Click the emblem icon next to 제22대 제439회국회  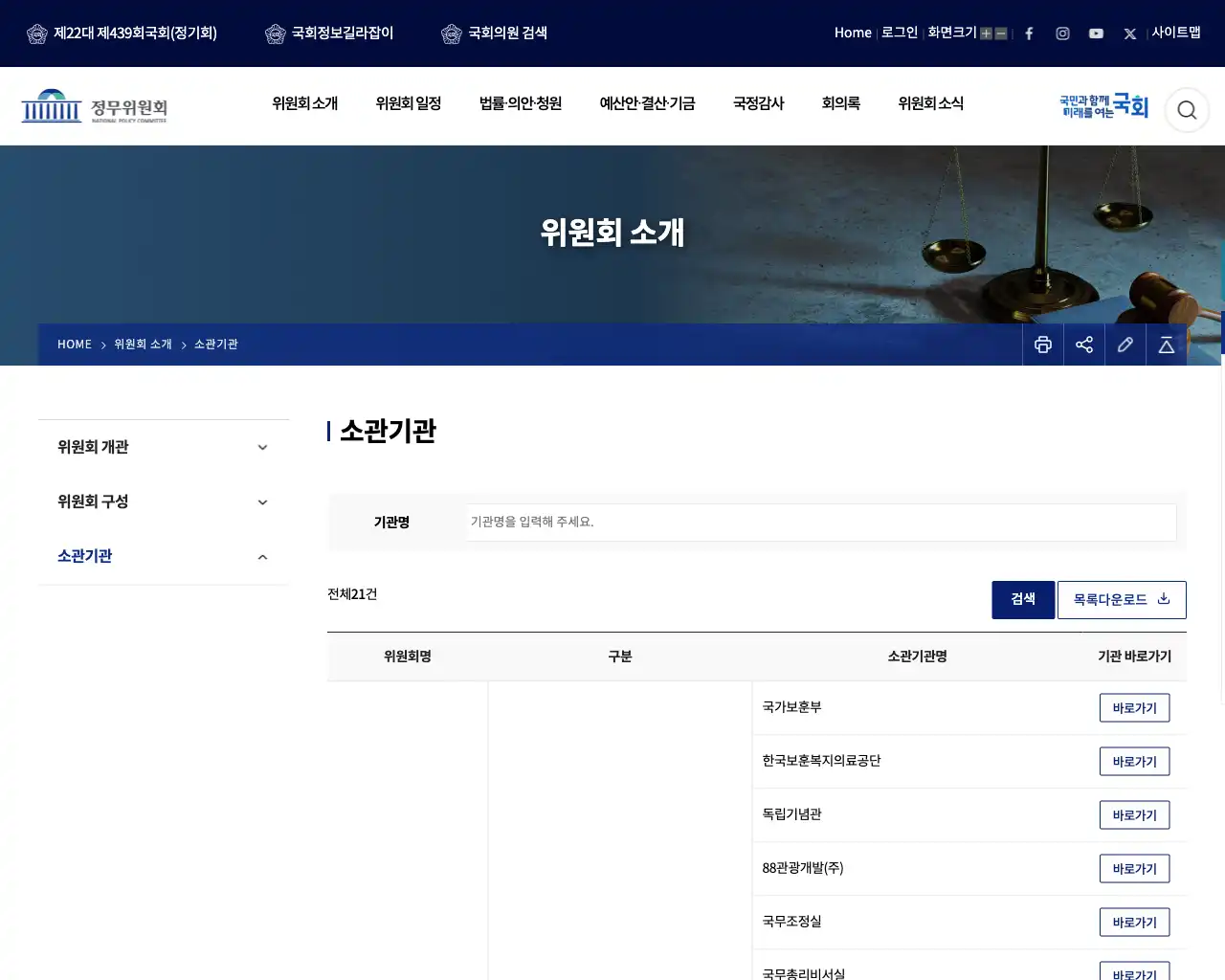[37, 33]
